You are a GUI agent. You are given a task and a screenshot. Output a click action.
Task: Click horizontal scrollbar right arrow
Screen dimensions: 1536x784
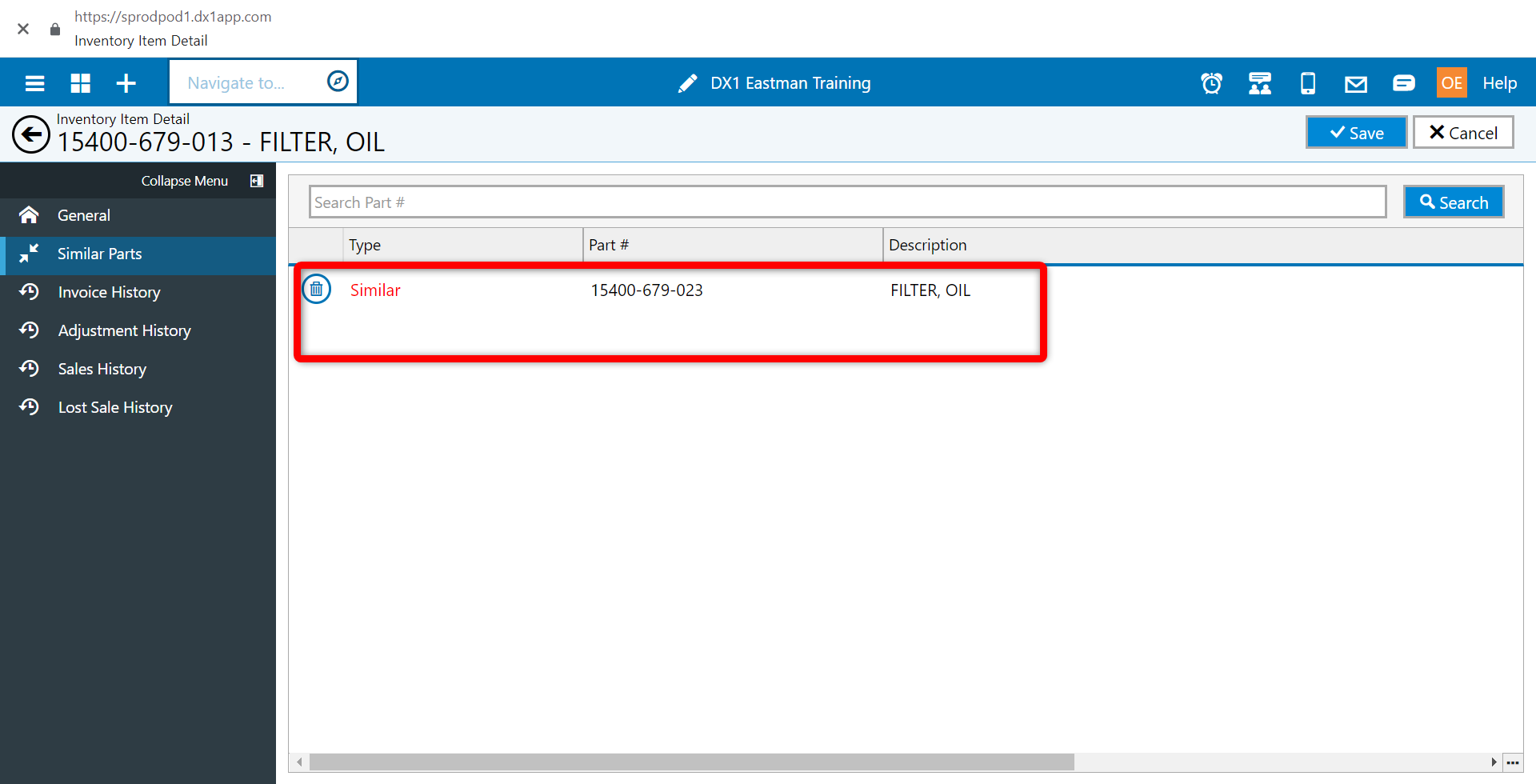pos(1493,762)
